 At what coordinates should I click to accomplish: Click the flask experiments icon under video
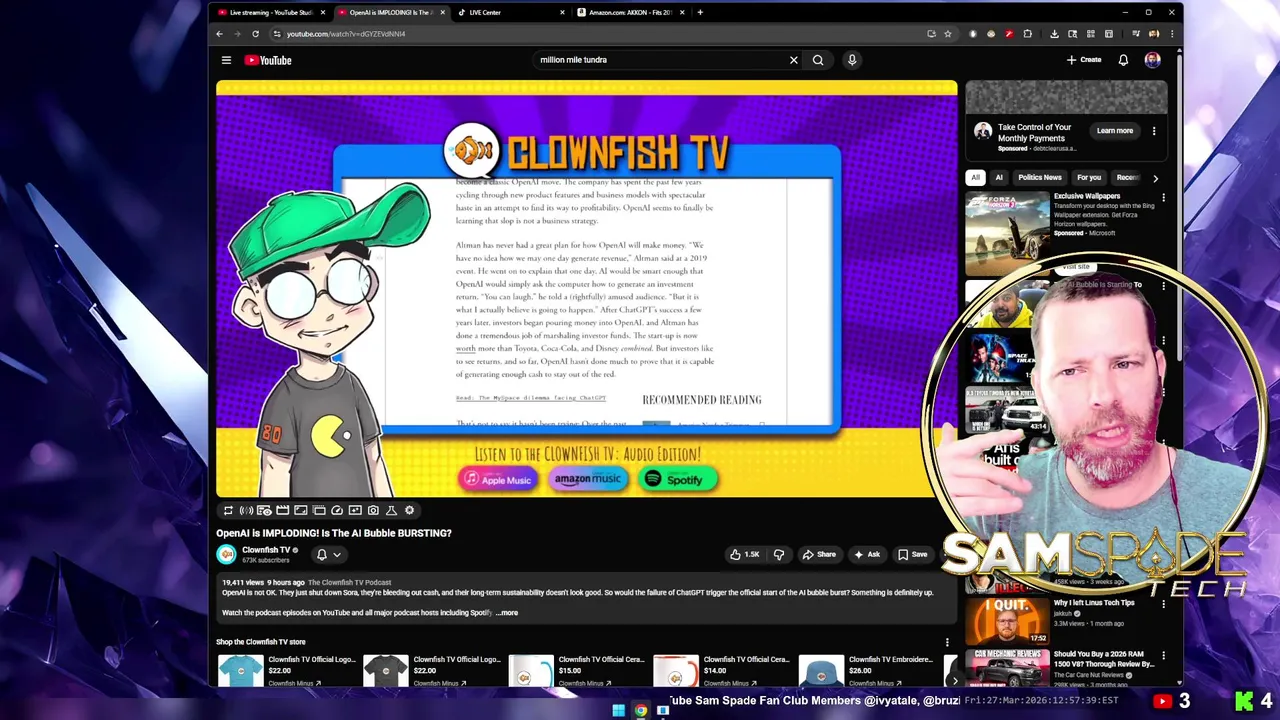[x=391, y=510]
